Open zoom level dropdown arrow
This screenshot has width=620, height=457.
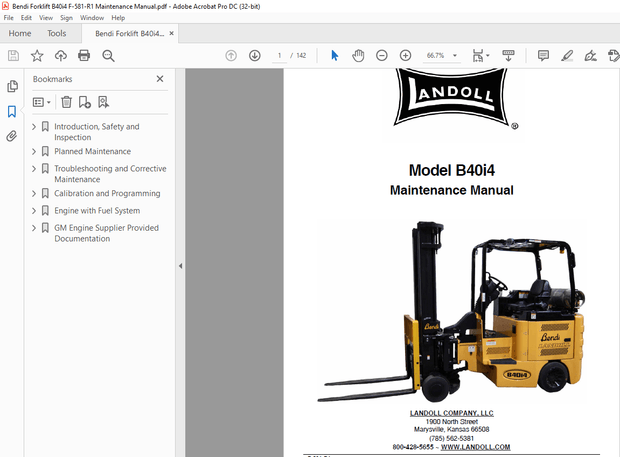tap(455, 56)
